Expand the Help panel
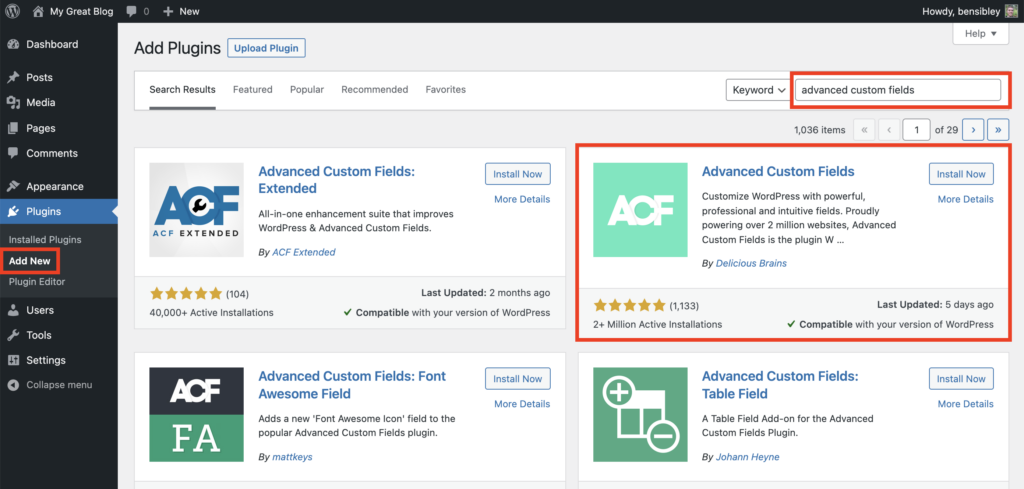This screenshot has height=489, width=1024. (x=980, y=33)
